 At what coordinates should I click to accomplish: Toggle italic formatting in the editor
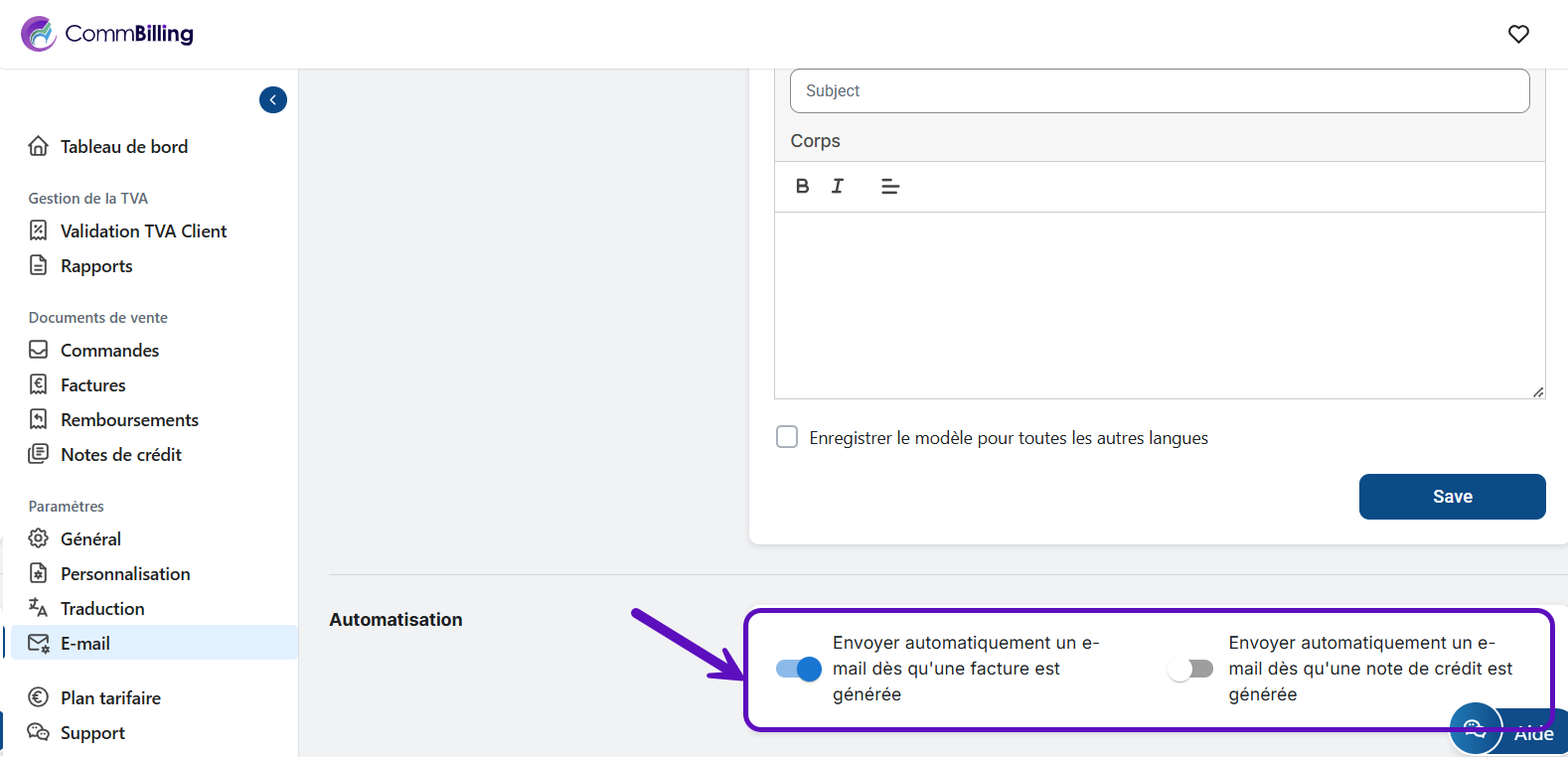[838, 186]
